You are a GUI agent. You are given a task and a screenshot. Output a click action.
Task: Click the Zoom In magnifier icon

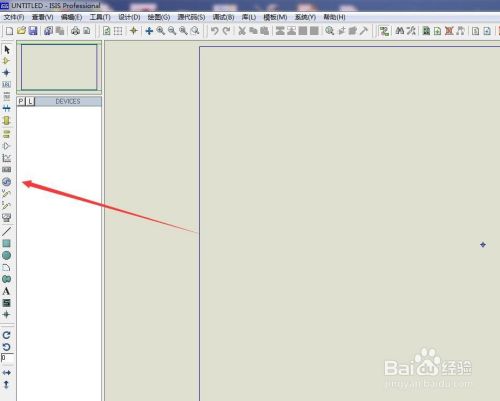161,31
